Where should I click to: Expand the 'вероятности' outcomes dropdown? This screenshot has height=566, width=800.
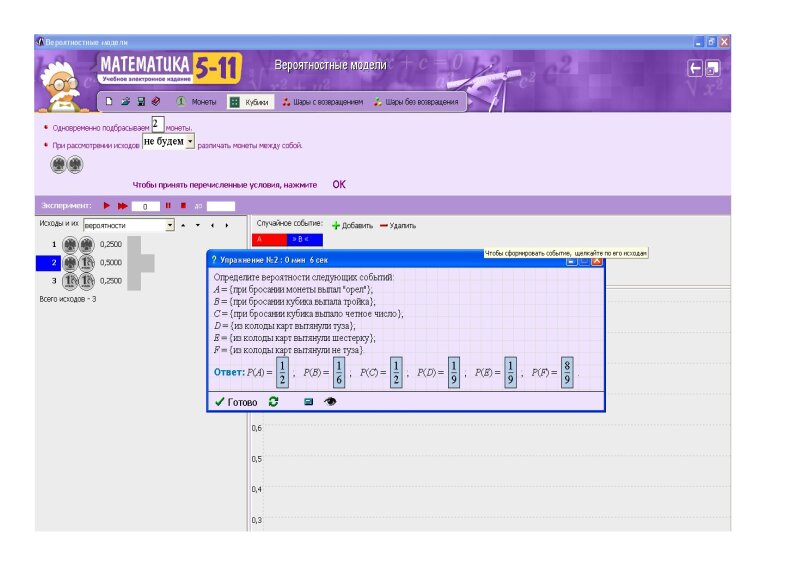170,226
